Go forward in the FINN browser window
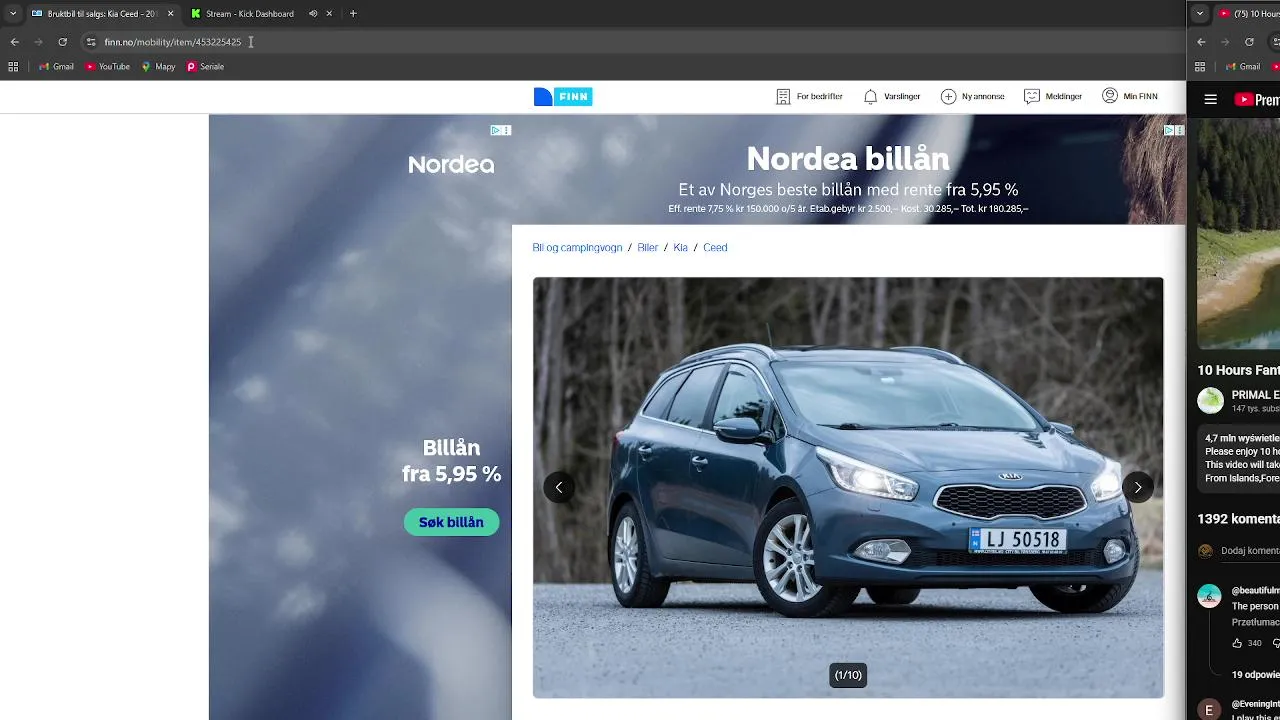 click(x=38, y=42)
